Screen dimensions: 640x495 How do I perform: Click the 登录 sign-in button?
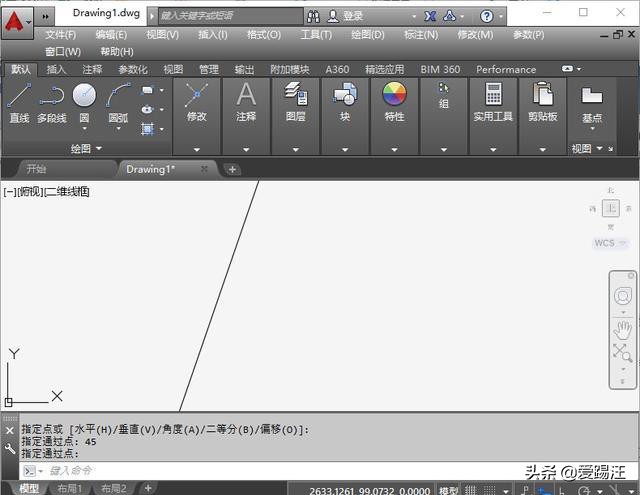tap(352, 16)
